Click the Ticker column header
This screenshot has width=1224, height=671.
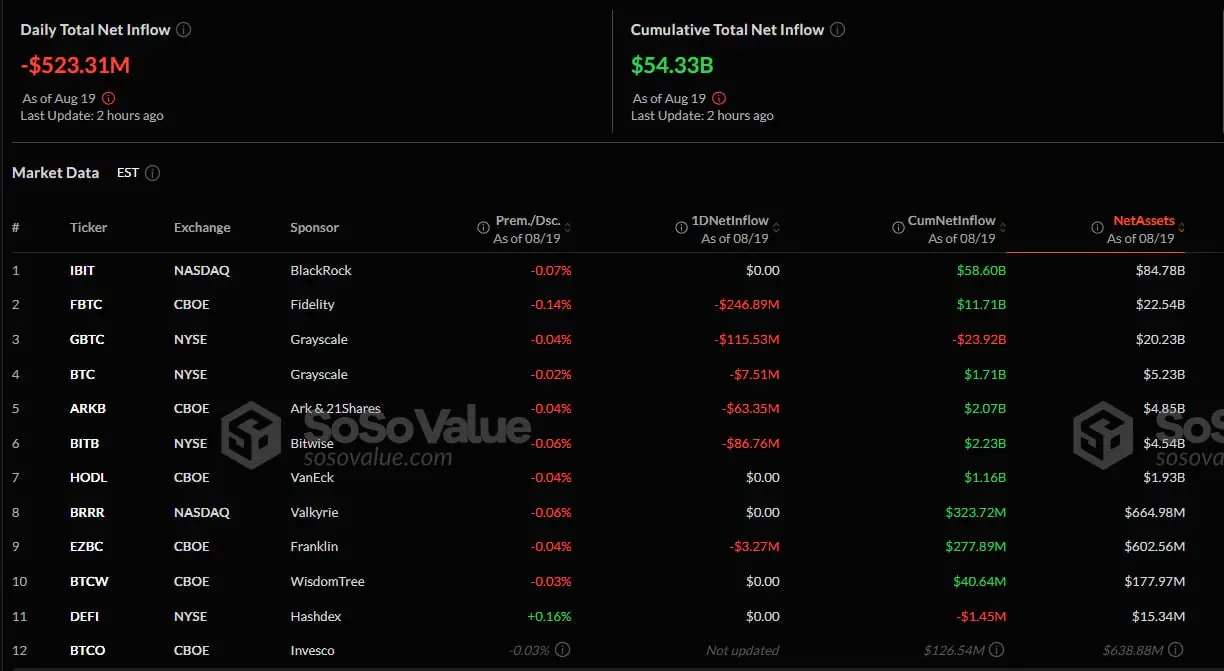[x=88, y=228]
